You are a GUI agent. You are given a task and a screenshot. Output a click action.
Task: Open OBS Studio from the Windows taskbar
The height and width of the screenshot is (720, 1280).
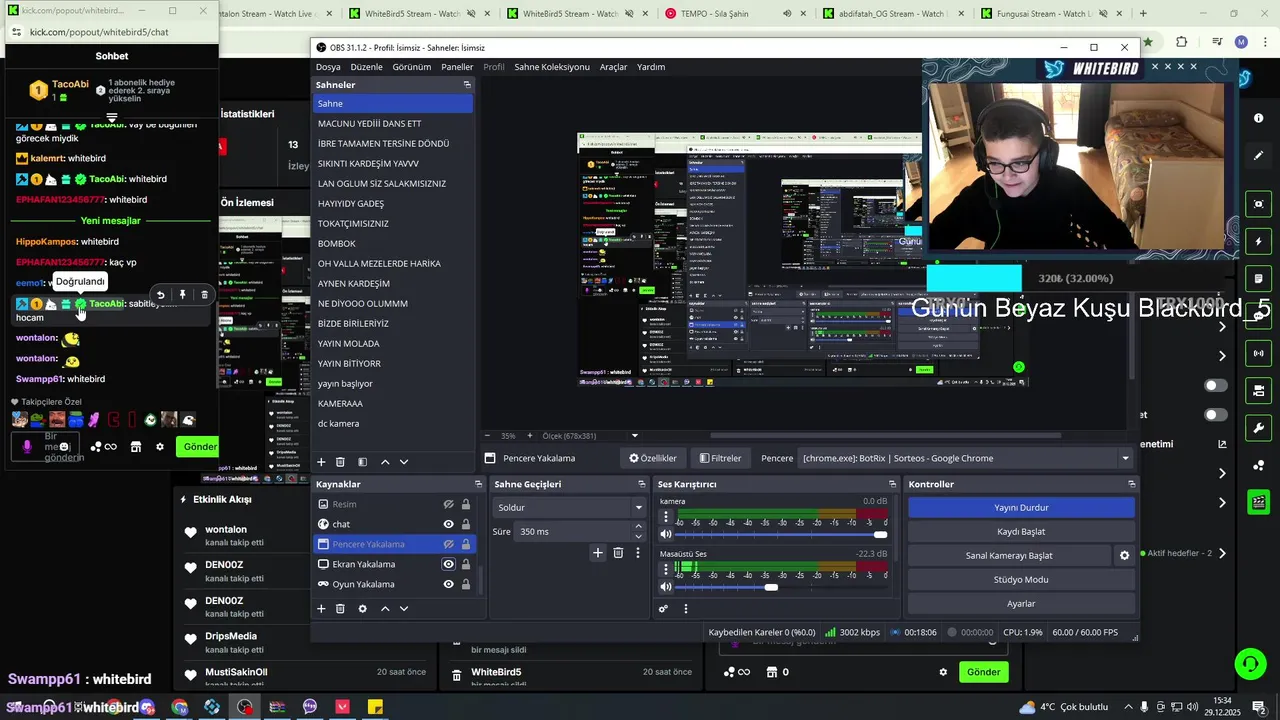(245, 707)
